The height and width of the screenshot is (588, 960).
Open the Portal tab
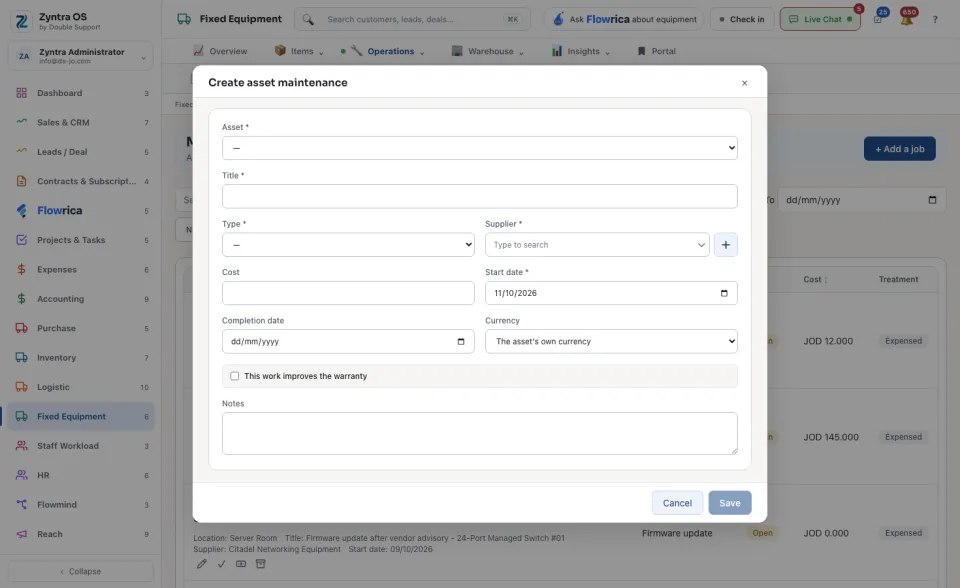pos(656,51)
